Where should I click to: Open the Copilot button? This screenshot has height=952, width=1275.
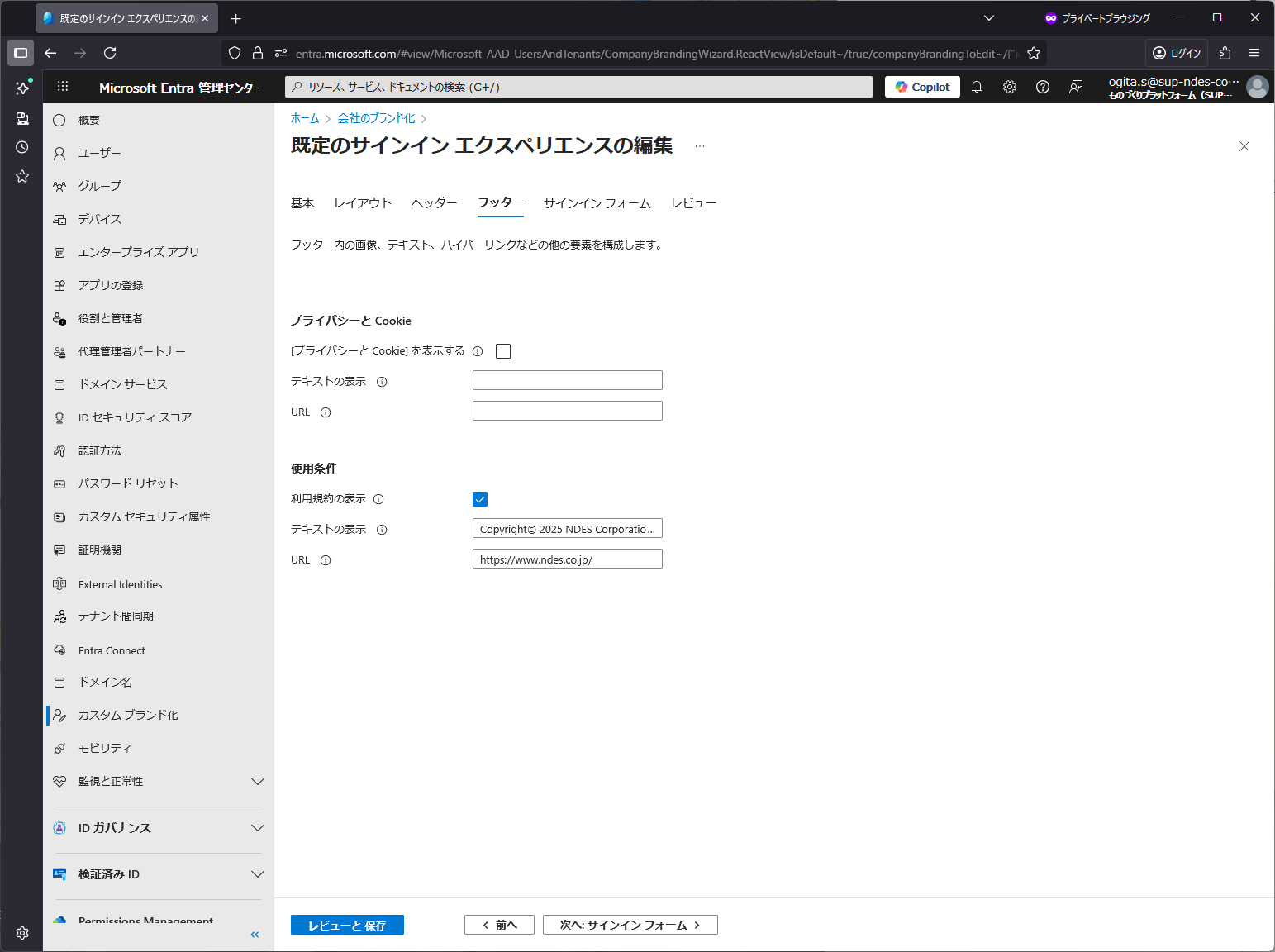click(922, 87)
